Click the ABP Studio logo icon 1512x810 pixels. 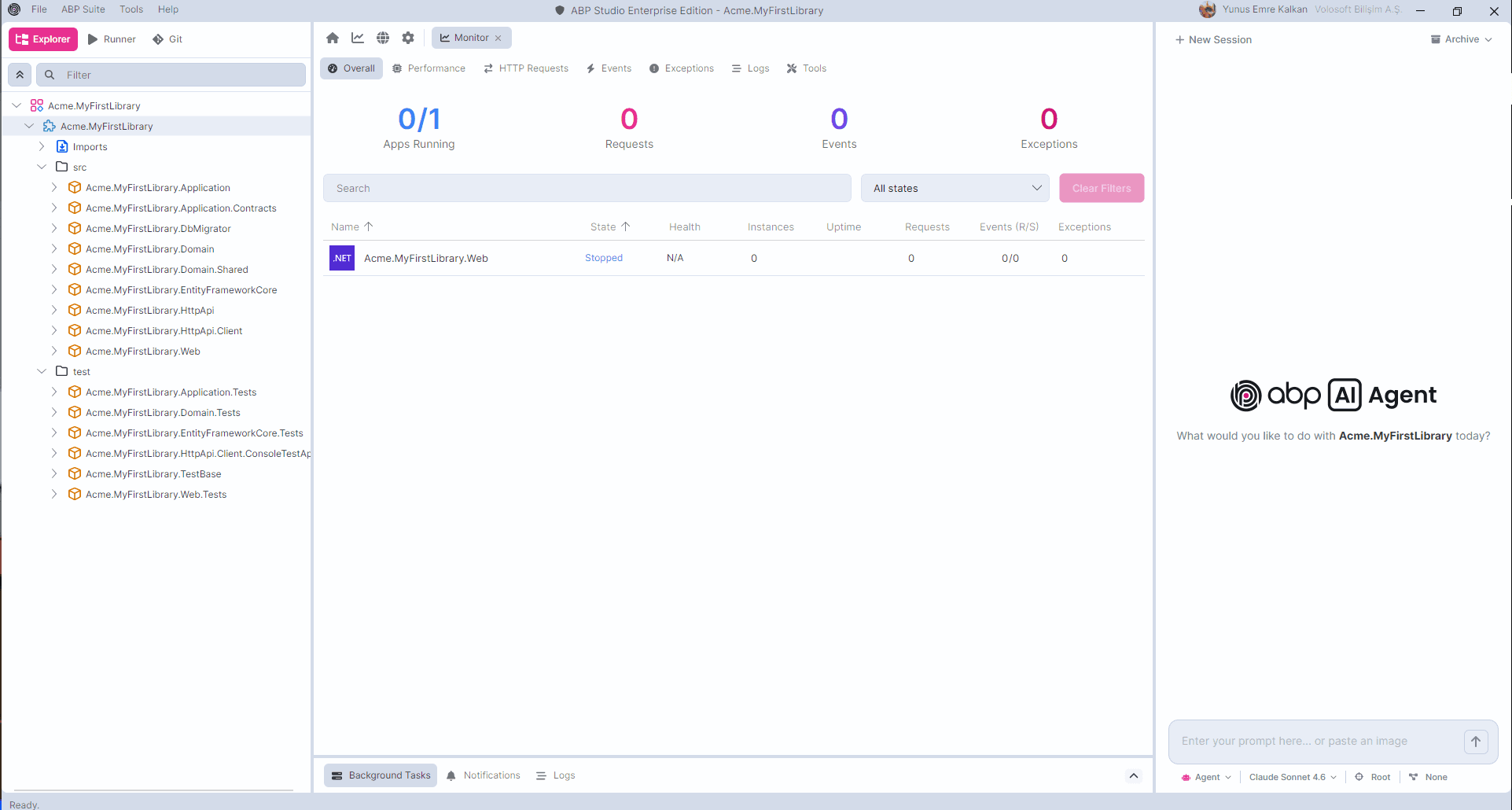[x=14, y=9]
